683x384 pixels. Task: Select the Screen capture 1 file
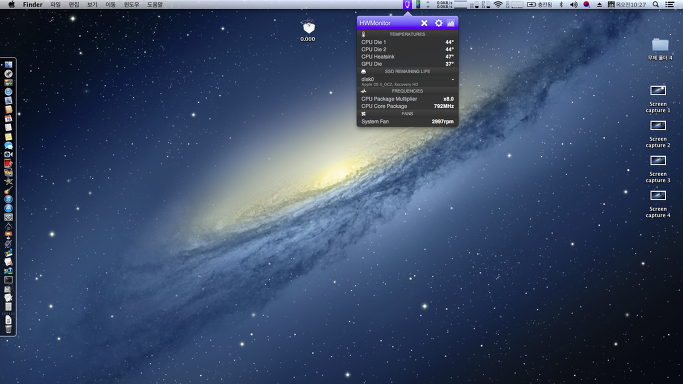click(658, 98)
